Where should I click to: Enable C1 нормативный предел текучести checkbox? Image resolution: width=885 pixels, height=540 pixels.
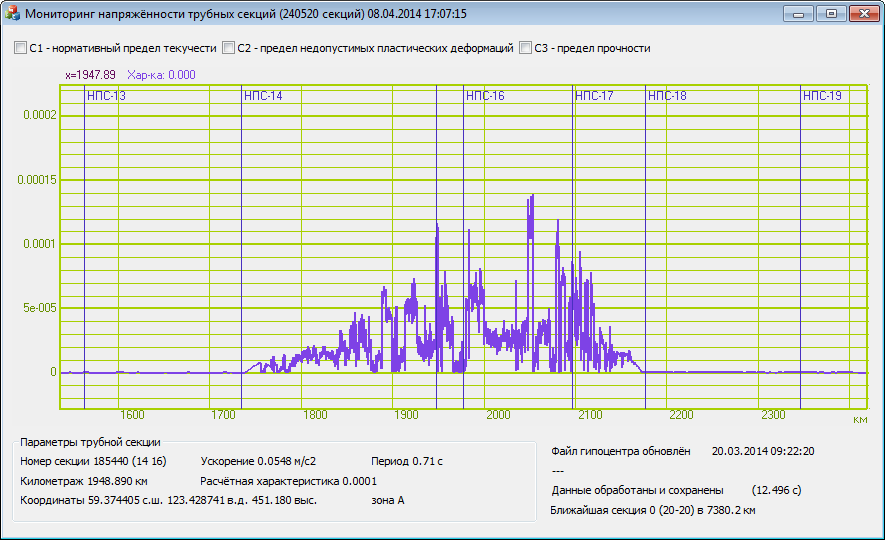click(x=20, y=48)
